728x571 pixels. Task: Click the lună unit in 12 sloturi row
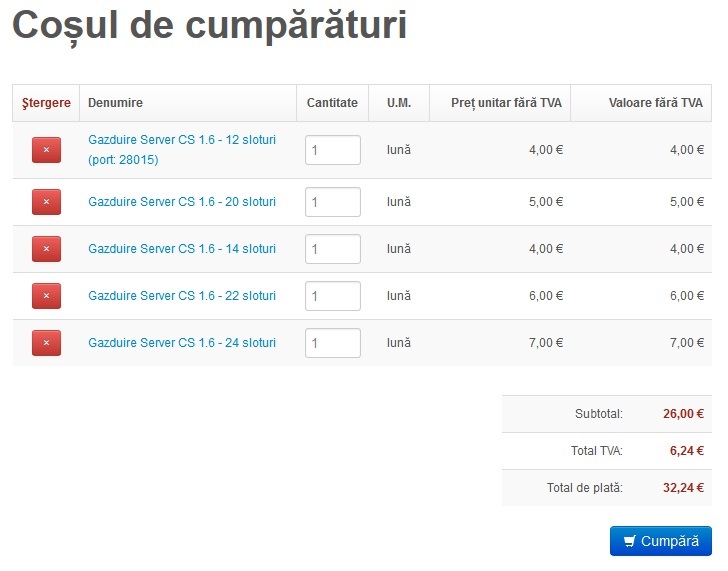[399, 149]
